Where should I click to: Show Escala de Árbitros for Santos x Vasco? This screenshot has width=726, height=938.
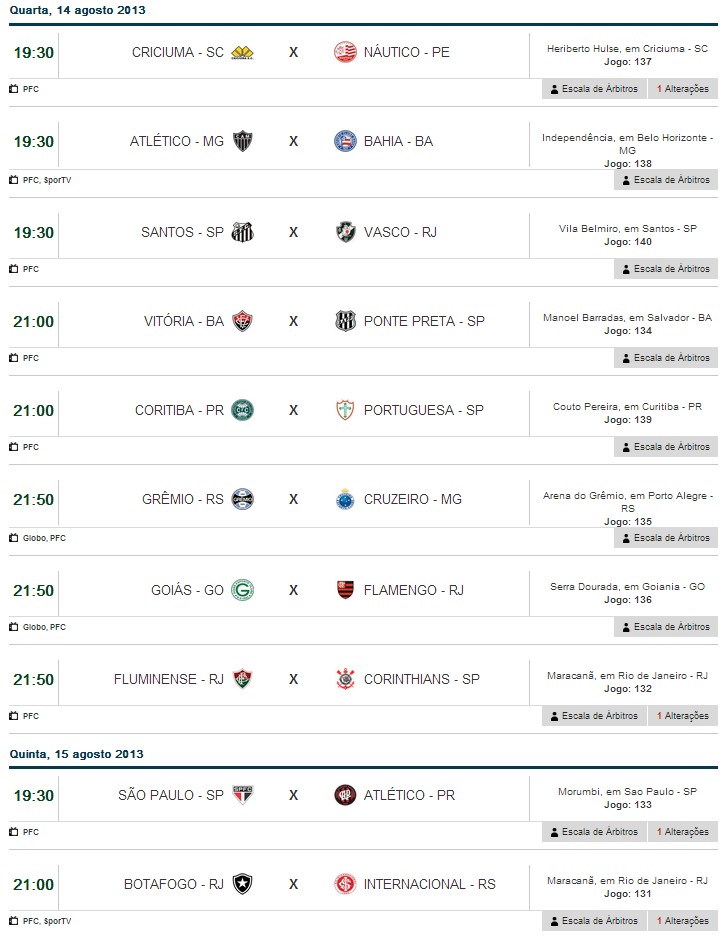[665, 269]
